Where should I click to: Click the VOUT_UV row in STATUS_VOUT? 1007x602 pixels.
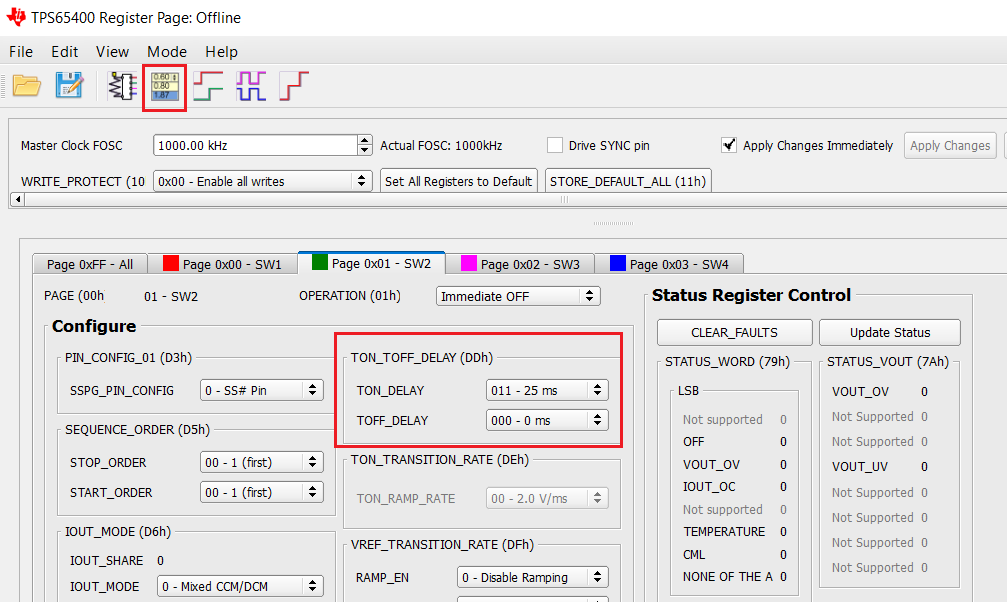(x=880, y=466)
